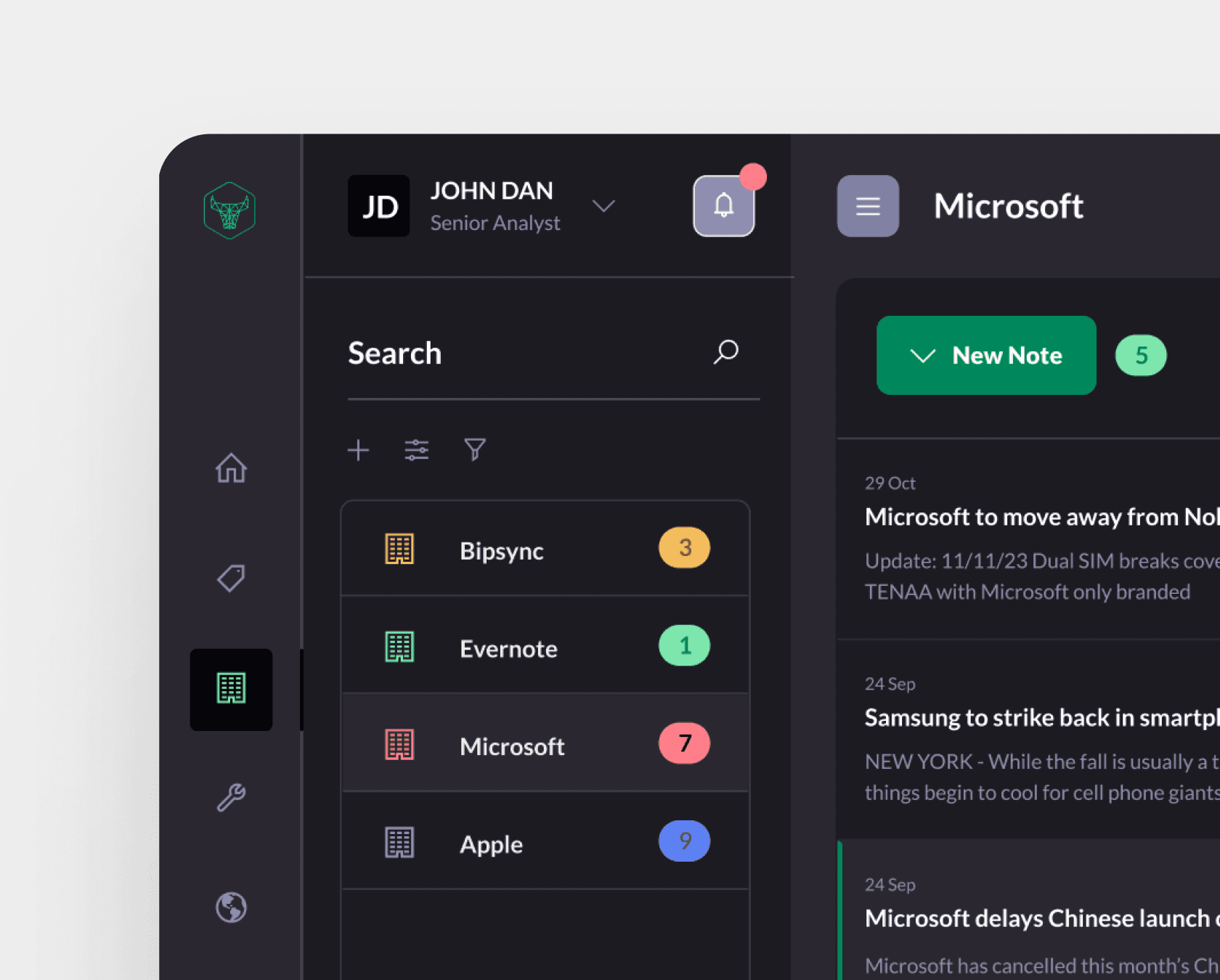Click 'things begin to cool for cell' line

coord(1042,793)
